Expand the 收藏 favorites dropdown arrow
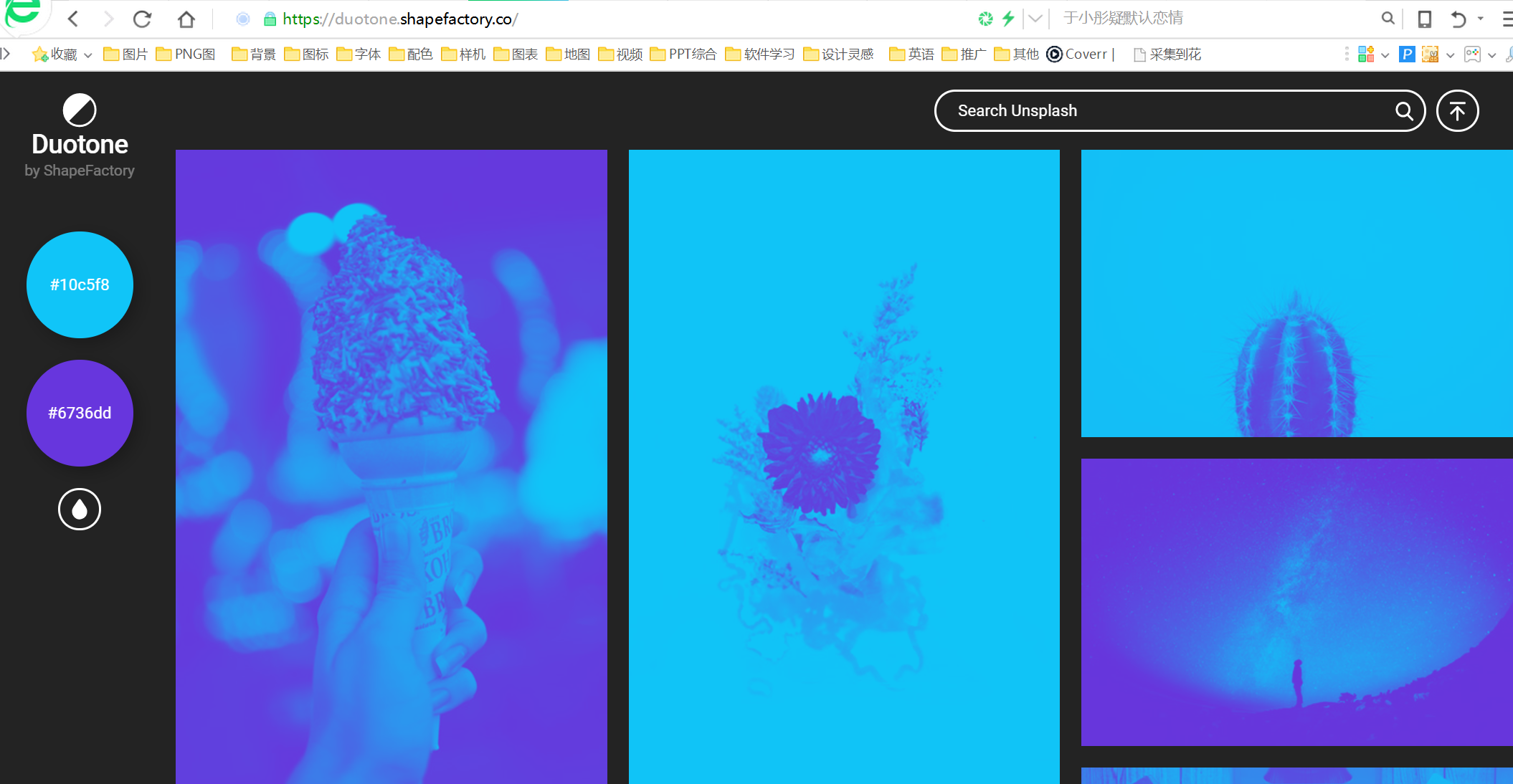1513x784 pixels. [x=88, y=55]
